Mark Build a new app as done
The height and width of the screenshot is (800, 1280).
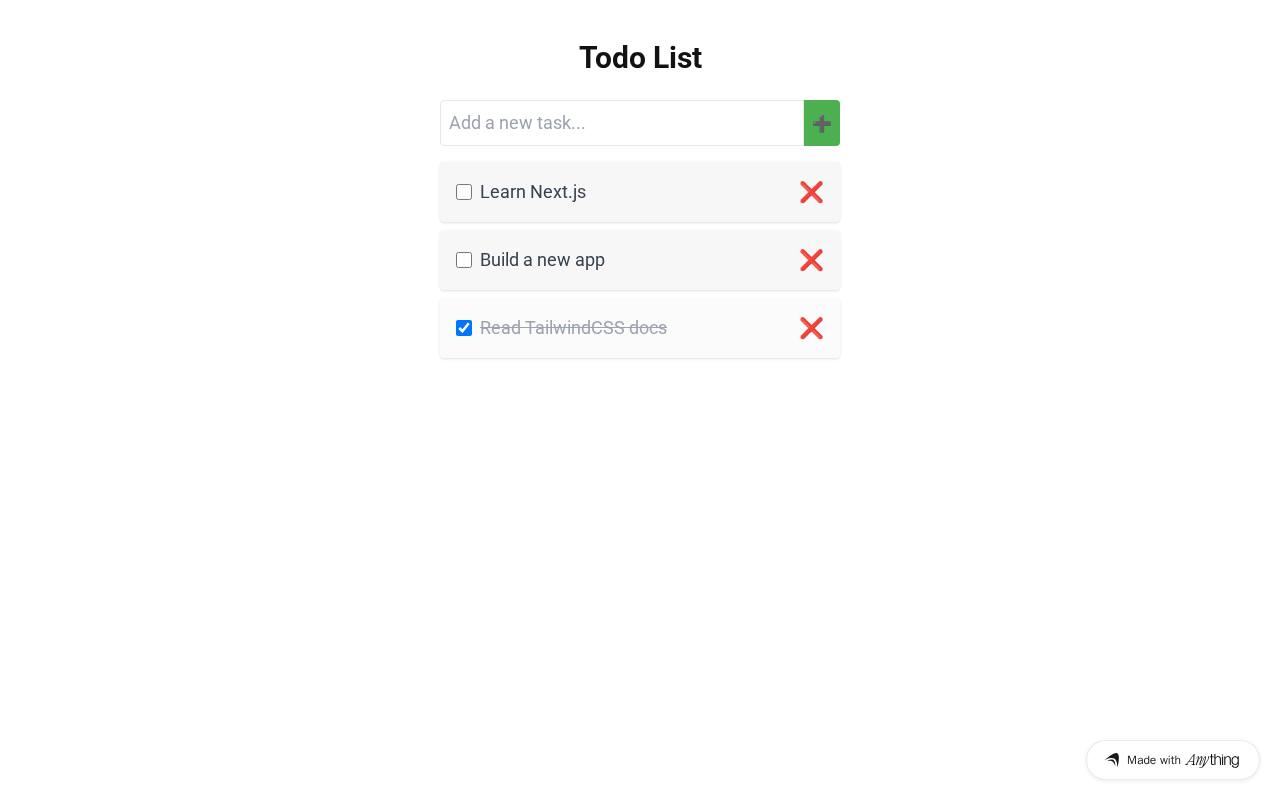pos(464,260)
